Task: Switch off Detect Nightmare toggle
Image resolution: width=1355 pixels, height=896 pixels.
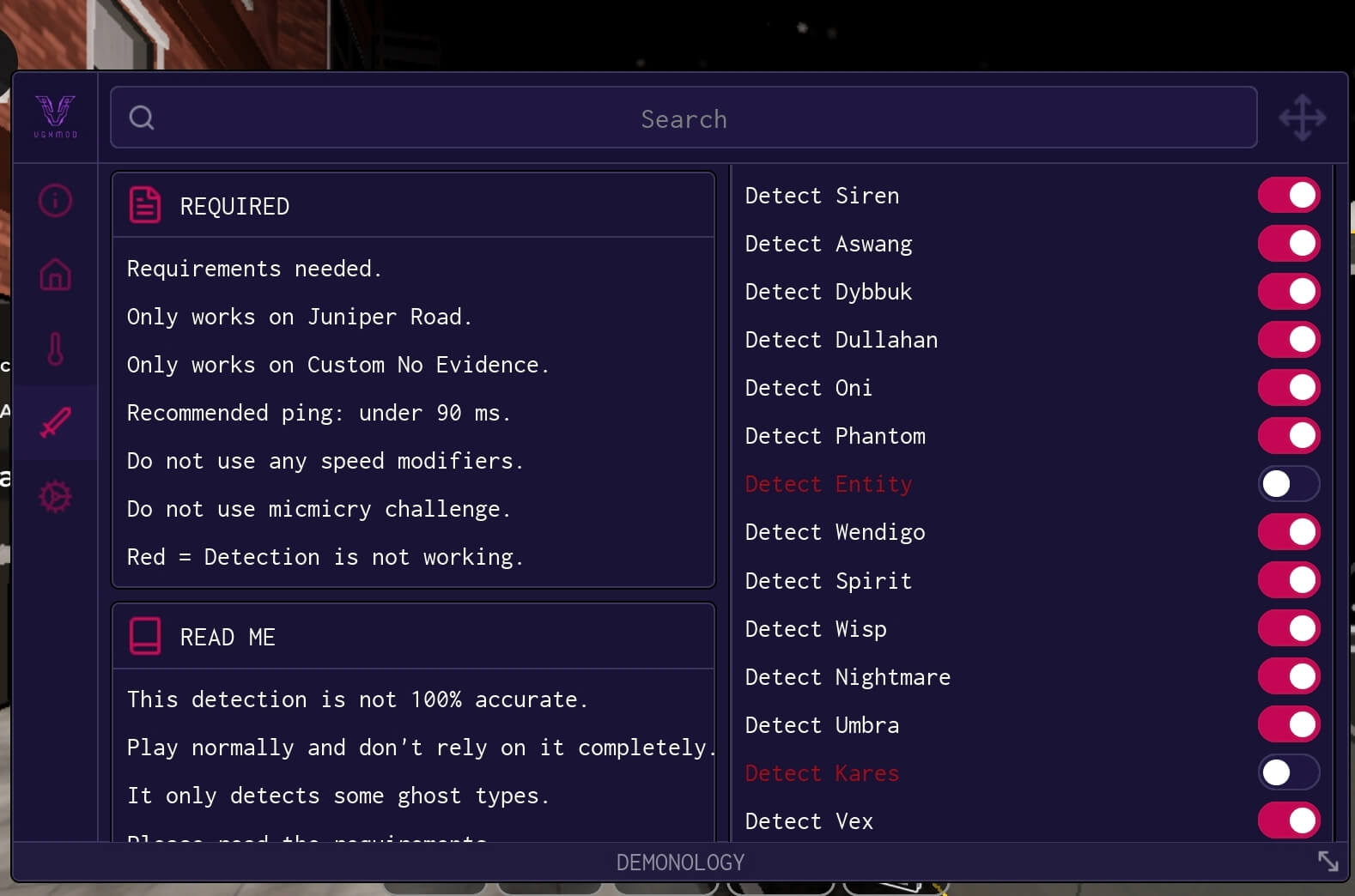Action: (1289, 675)
